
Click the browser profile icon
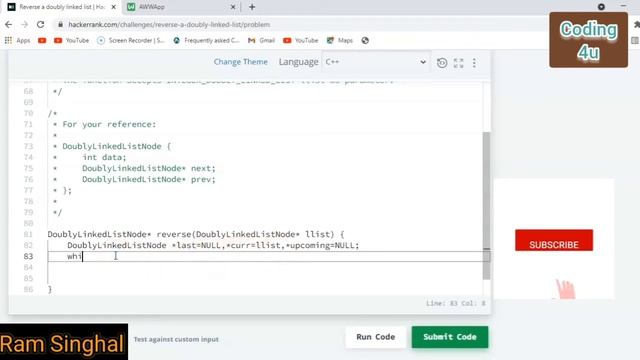click(601, 7)
